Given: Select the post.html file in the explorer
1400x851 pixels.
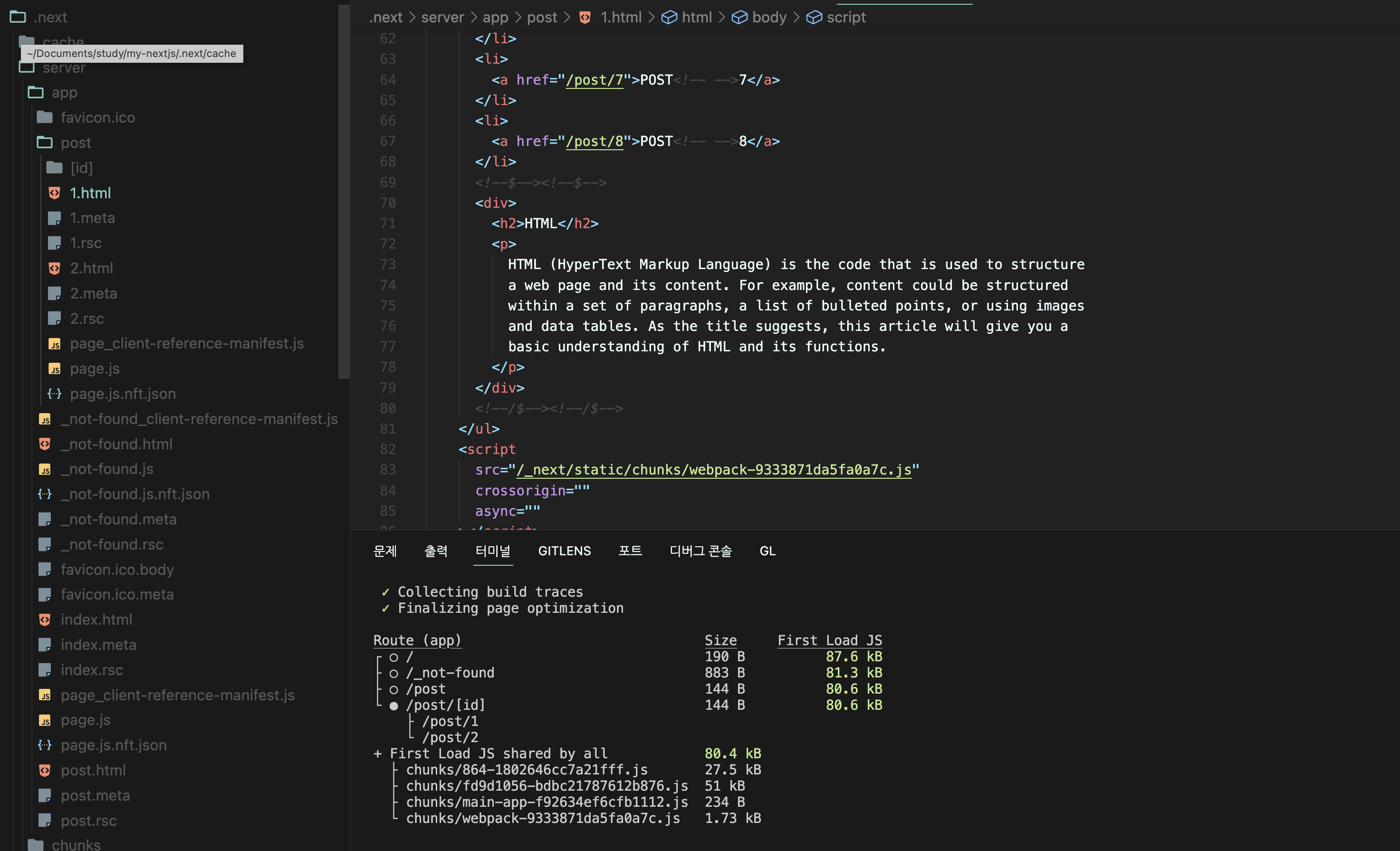Looking at the screenshot, I should tap(93, 770).
